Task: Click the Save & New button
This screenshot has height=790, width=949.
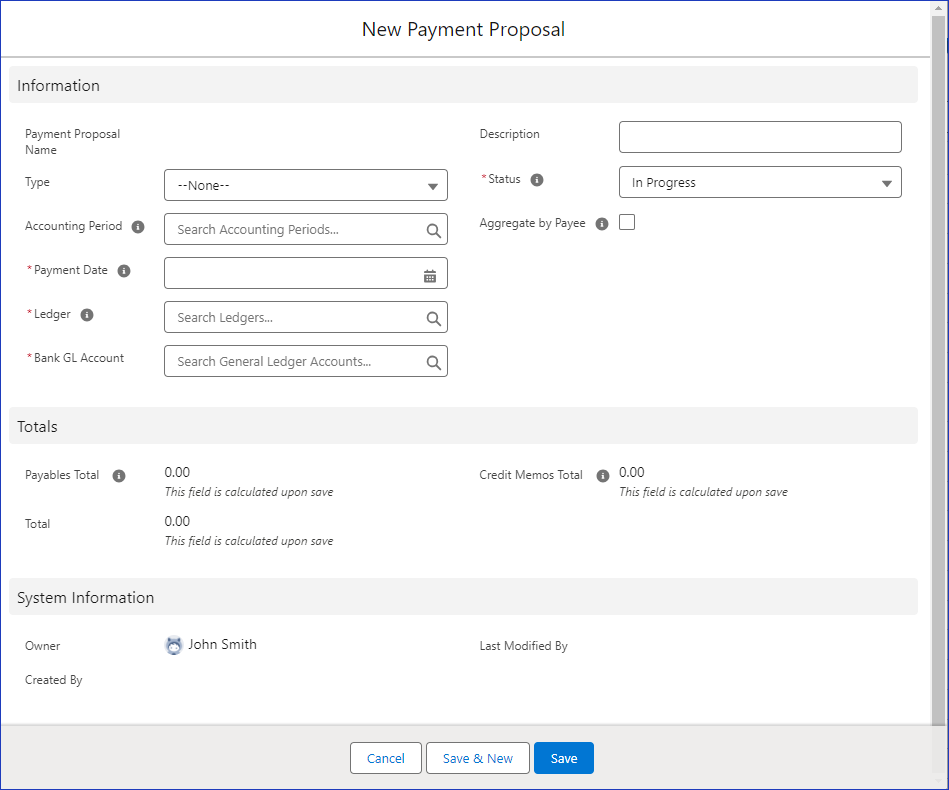Action: coord(477,759)
